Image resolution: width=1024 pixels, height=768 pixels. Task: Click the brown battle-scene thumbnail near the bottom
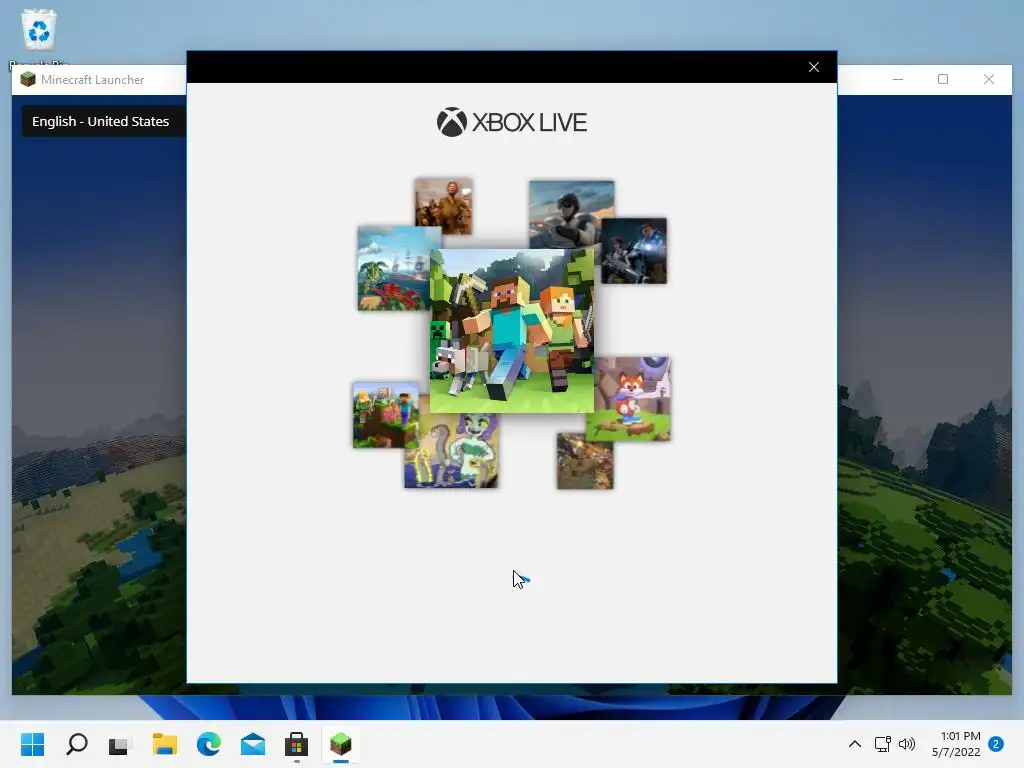(x=585, y=461)
